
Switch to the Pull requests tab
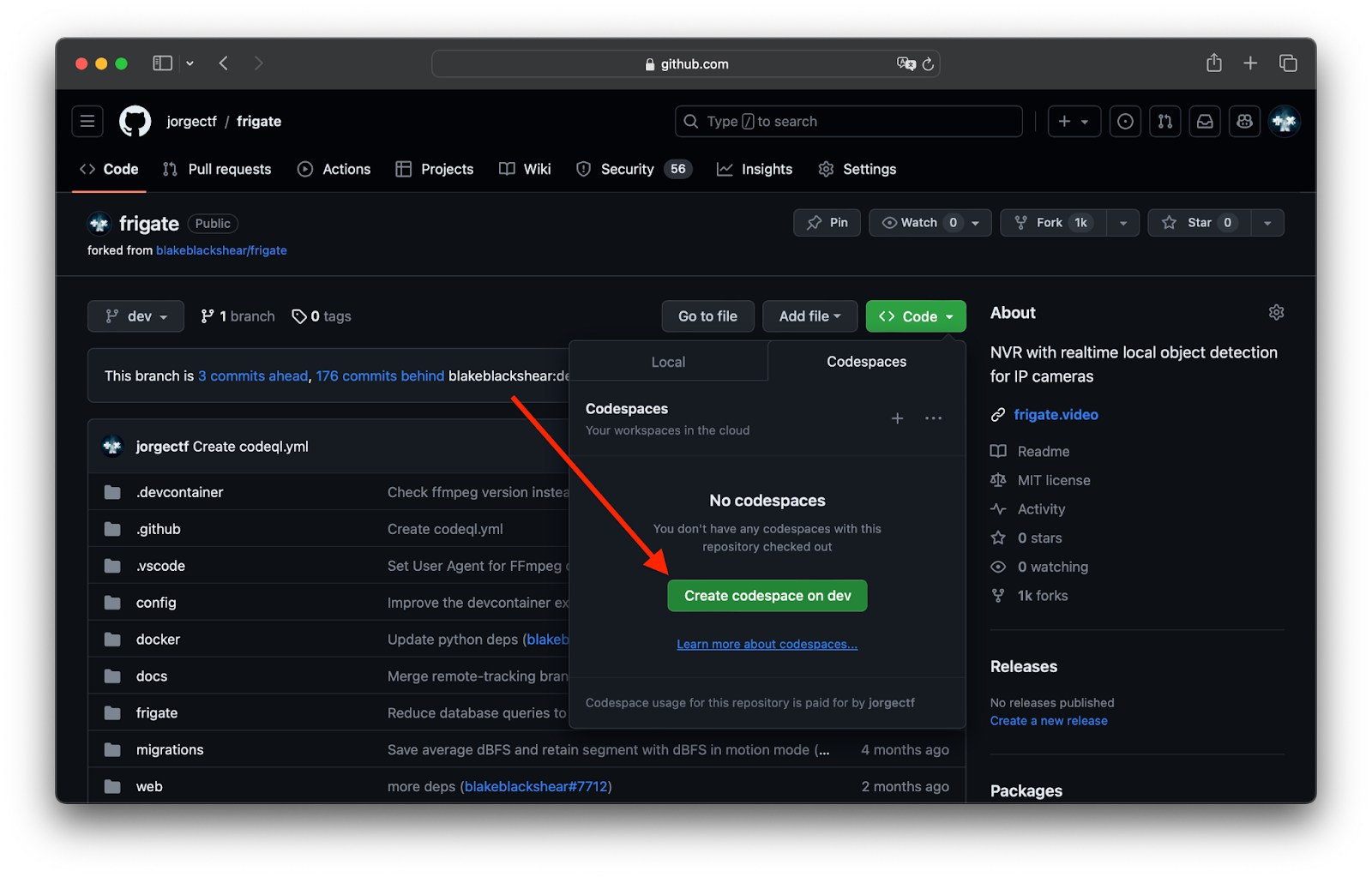coord(217,170)
